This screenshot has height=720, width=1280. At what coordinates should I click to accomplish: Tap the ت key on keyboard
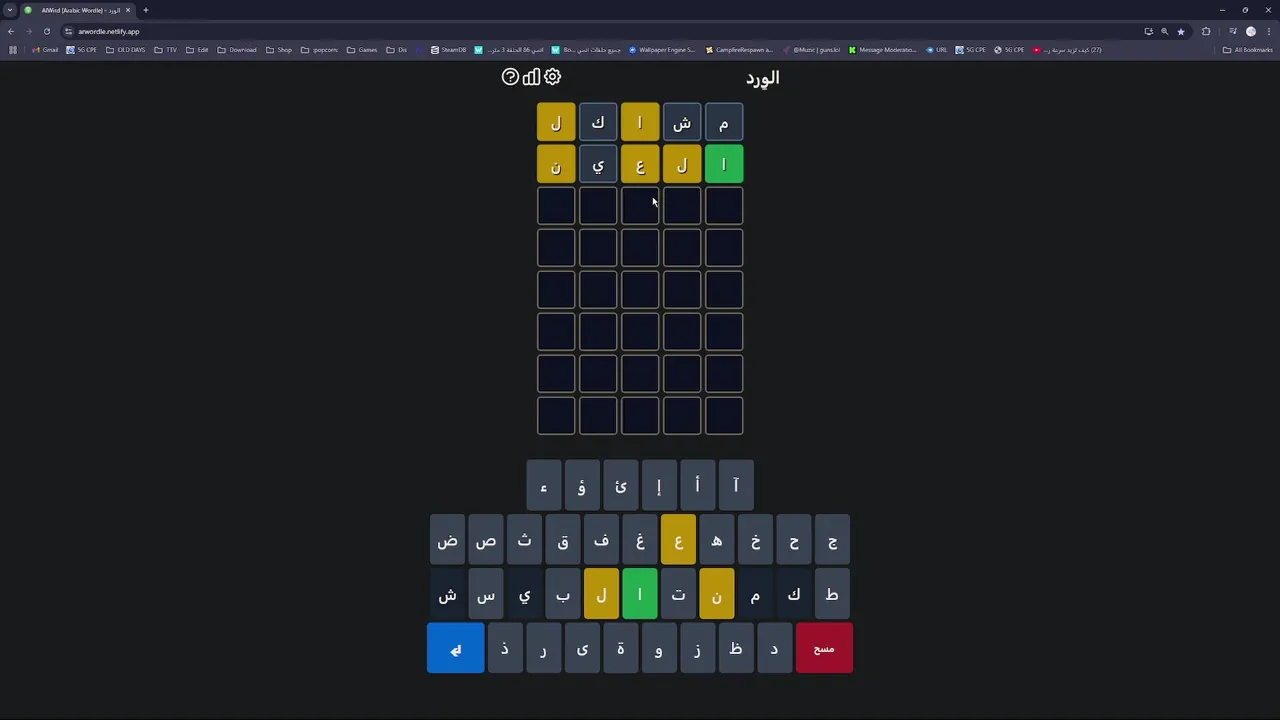point(678,595)
